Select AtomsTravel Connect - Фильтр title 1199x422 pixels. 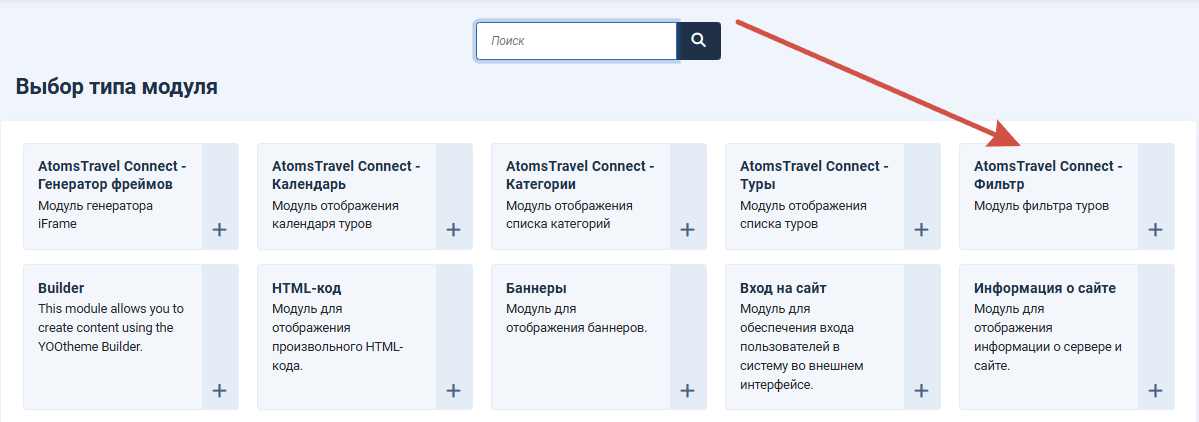tap(1048, 175)
